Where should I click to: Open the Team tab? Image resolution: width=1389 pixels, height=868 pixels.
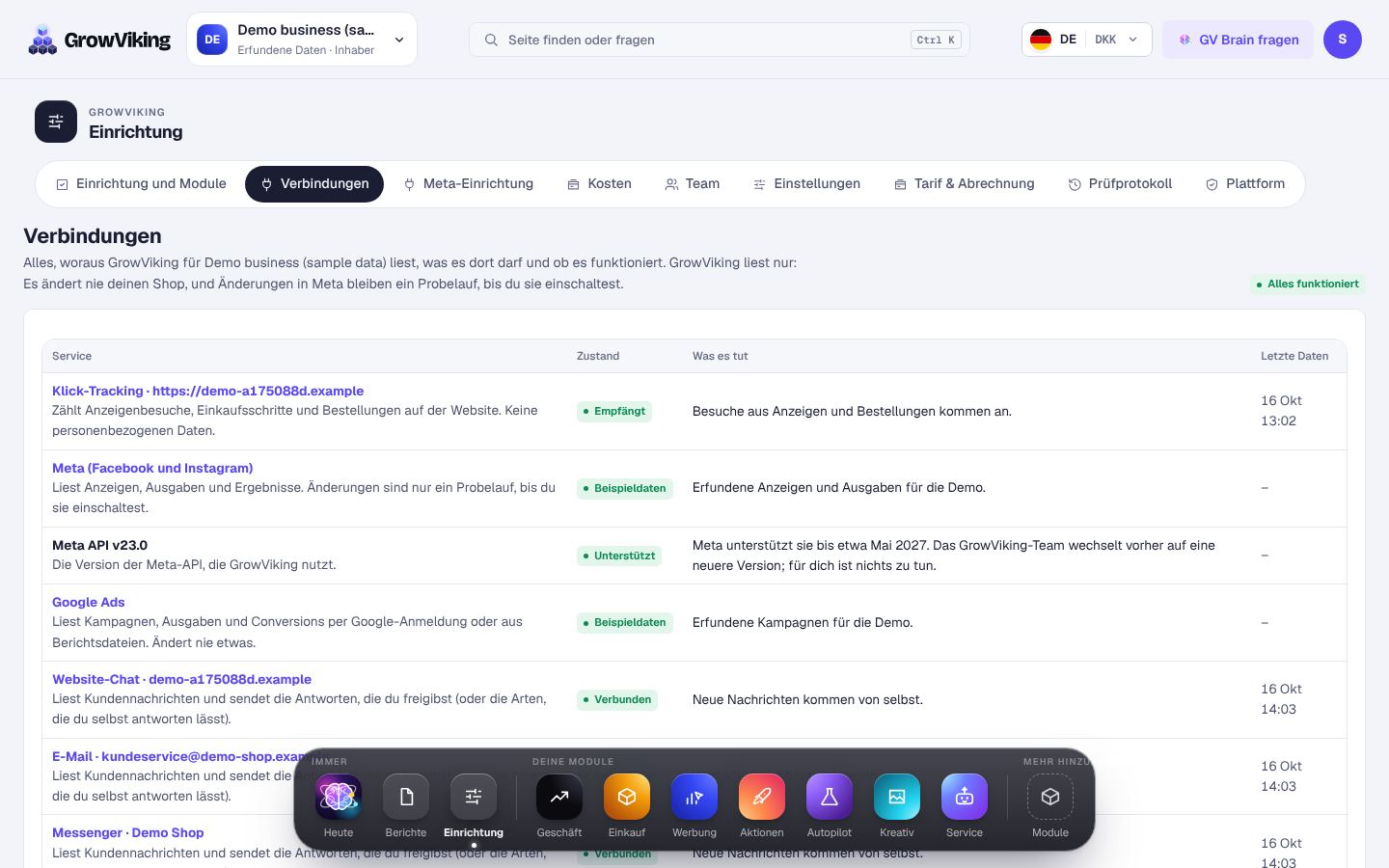[x=693, y=184]
